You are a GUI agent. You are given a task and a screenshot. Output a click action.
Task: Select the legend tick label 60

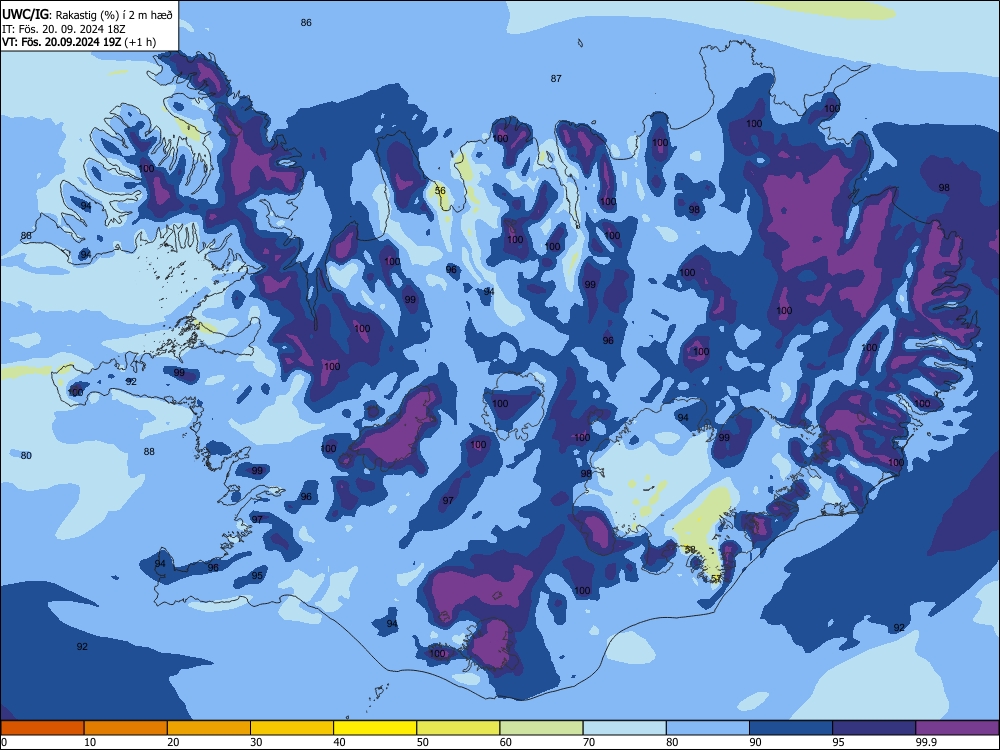point(506,742)
